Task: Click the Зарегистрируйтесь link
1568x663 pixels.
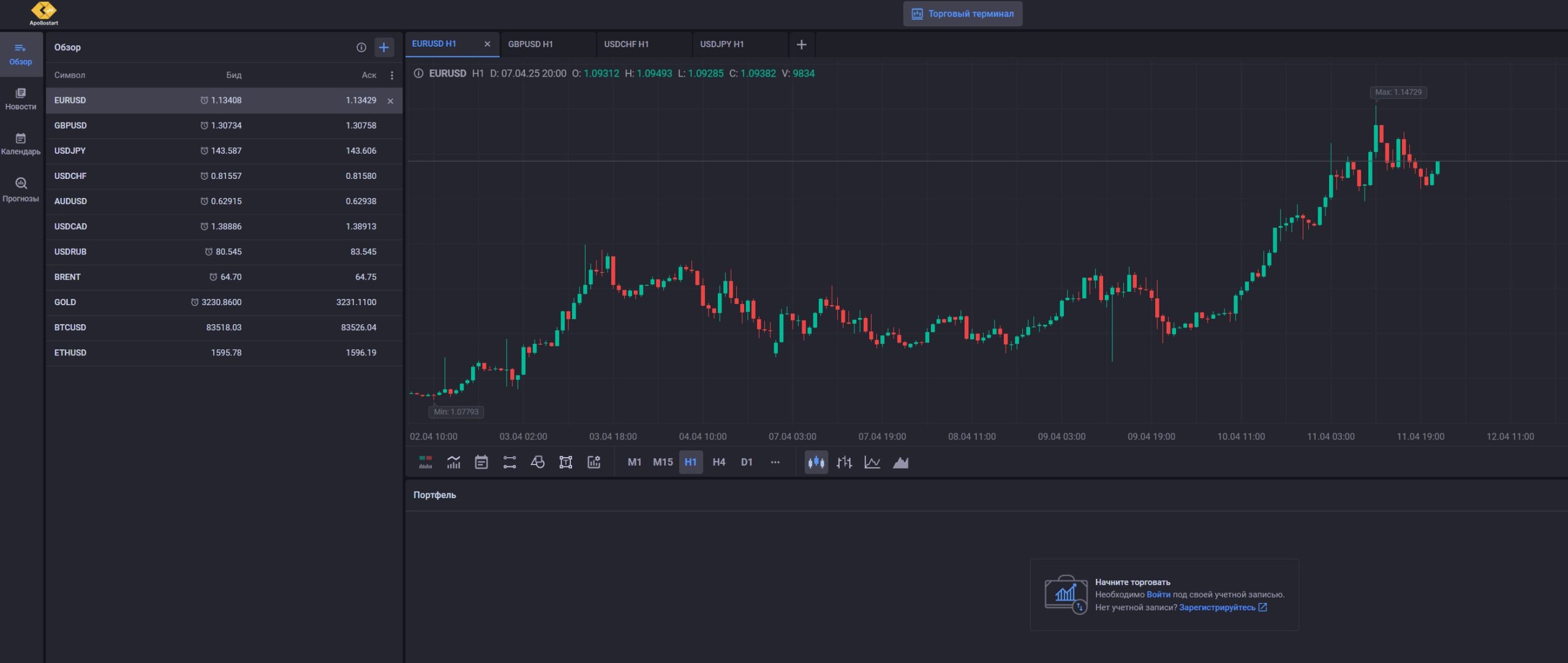Action: tap(1217, 607)
